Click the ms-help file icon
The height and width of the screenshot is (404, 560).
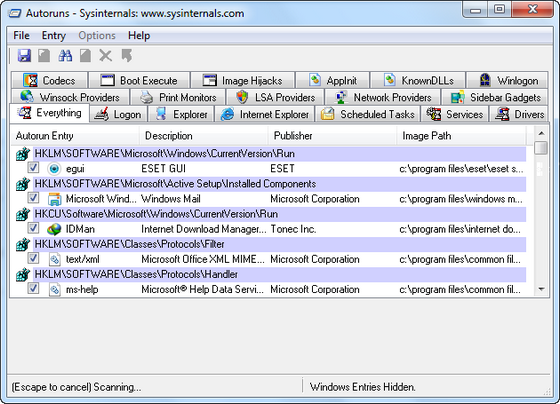(x=54, y=289)
